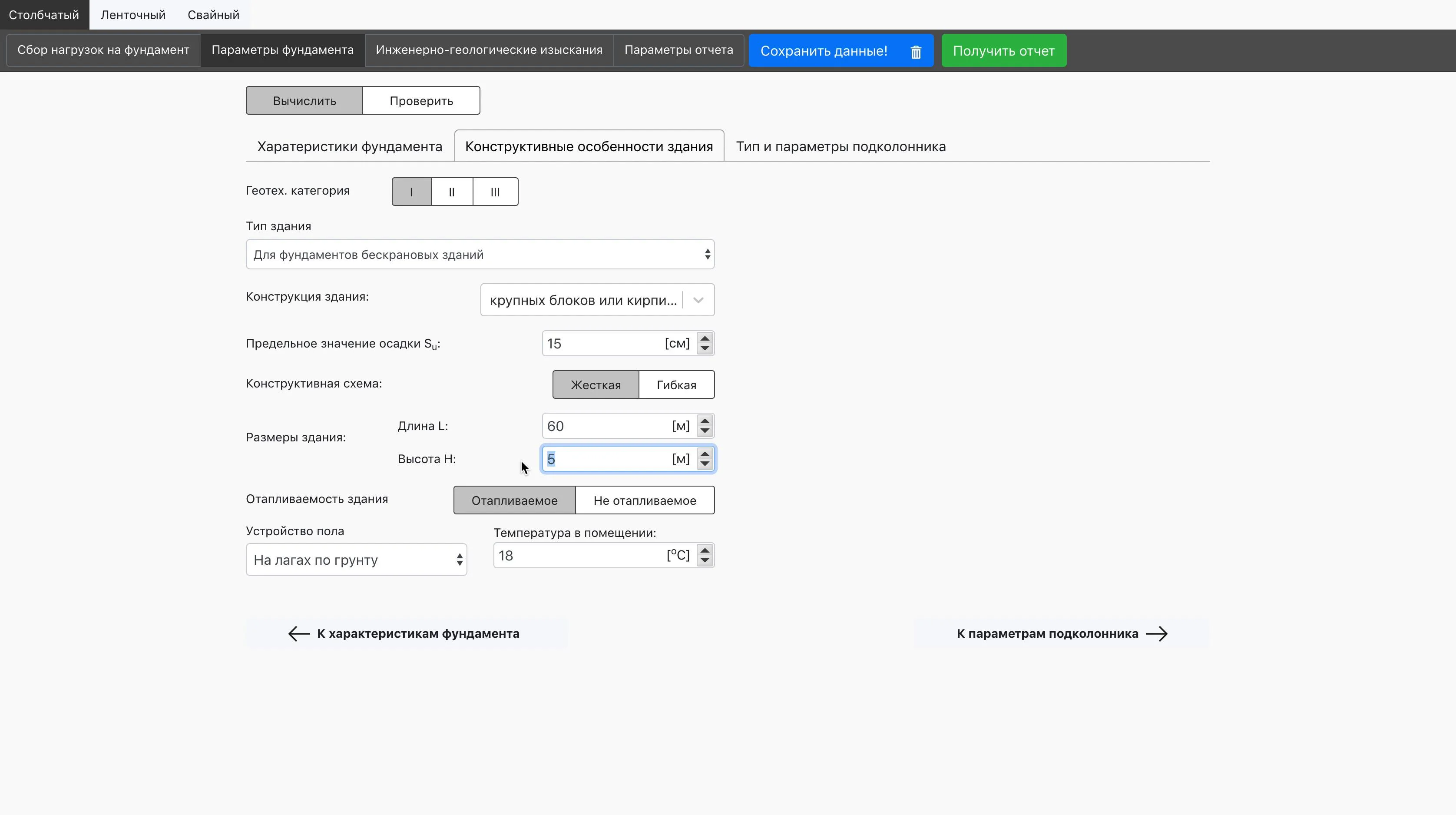Switch the structural scheme to Гибкая
1456x815 pixels.
[x=676, y=385]
